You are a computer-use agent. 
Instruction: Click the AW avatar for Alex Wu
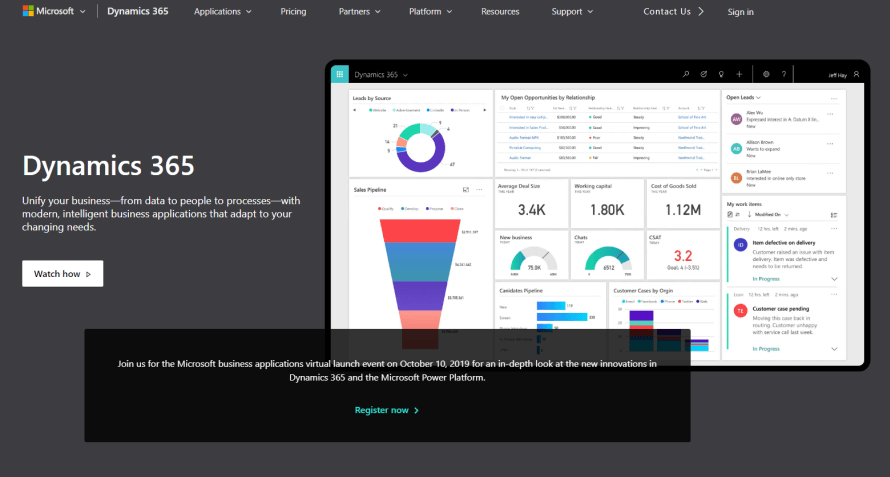coord(736,119)
